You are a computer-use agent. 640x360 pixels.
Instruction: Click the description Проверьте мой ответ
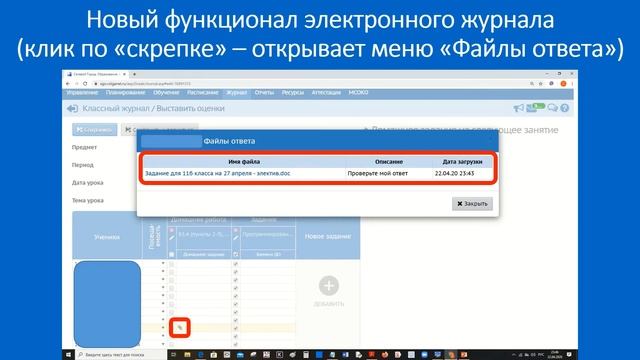378,173
